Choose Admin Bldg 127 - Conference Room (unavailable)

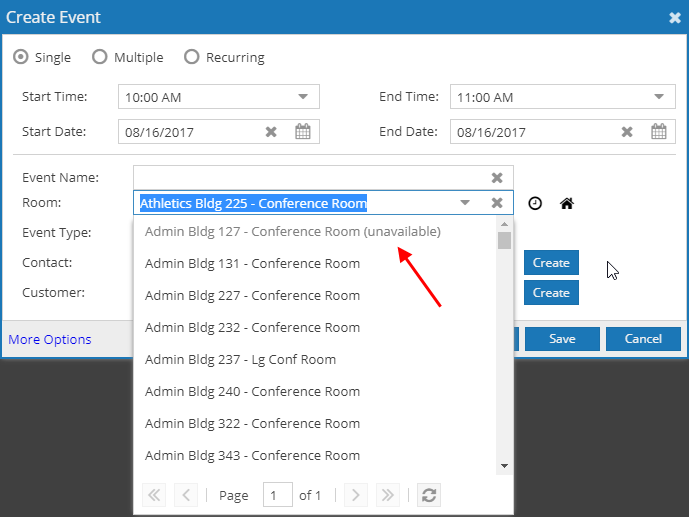(x=315, y=231)
